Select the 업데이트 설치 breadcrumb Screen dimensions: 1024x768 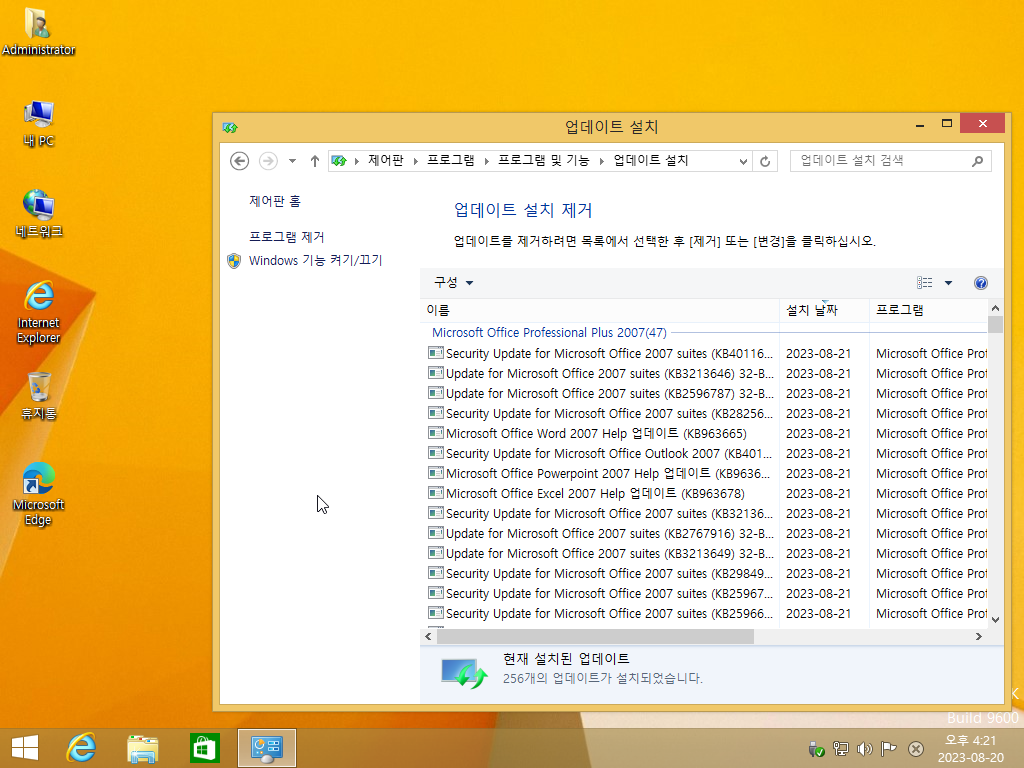point(650,161)
